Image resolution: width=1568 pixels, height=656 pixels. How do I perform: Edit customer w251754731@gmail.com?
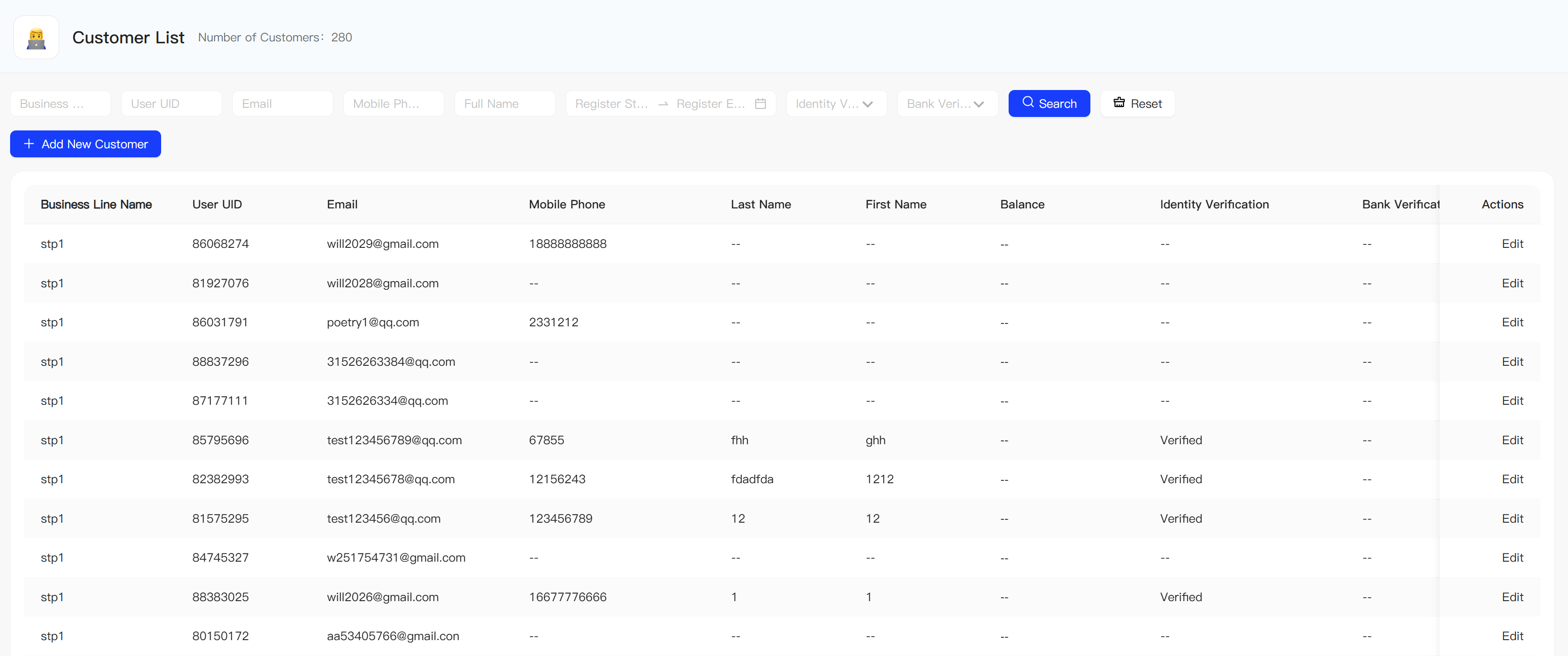[1512, 558]
